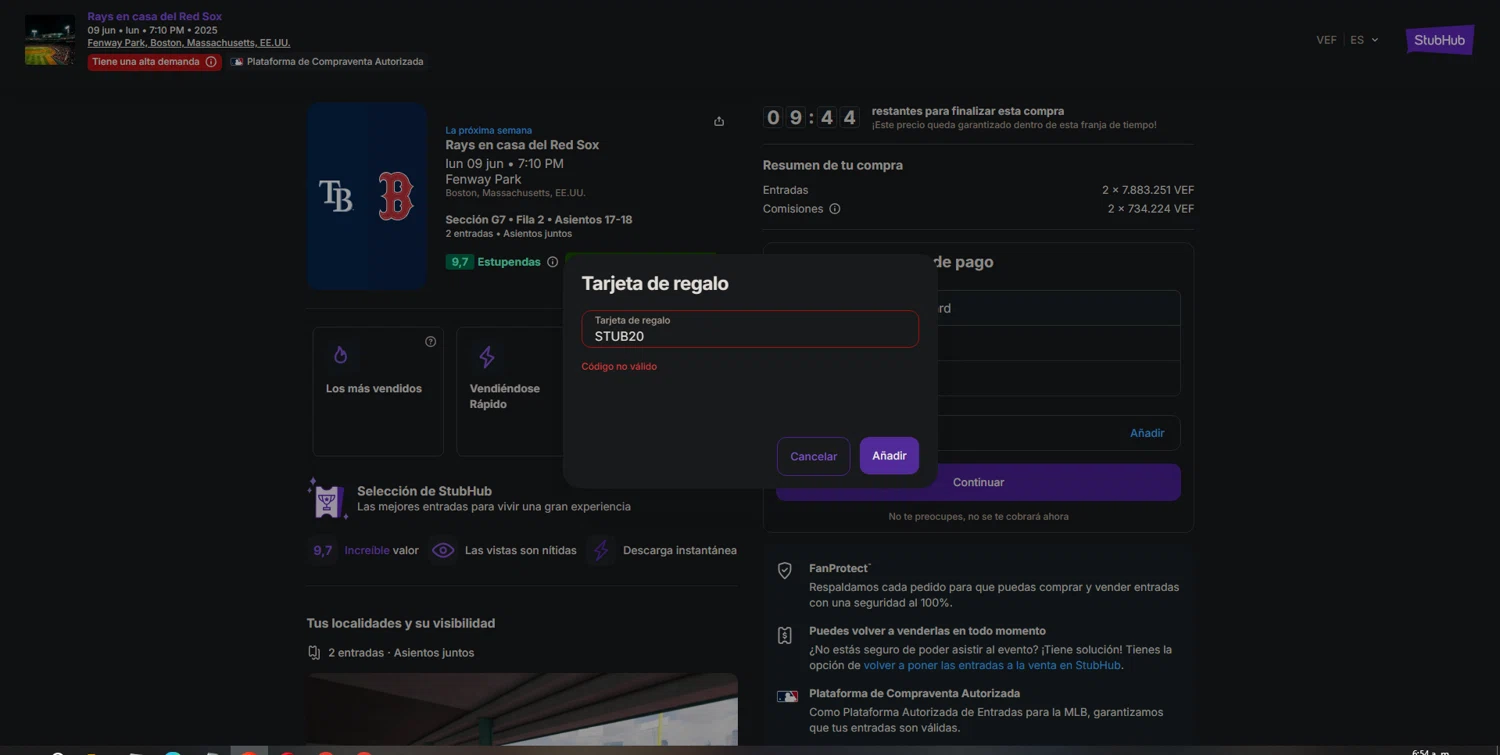Click the FanProtect heading text
This screenshot has width=1500, height=755.
839,569
